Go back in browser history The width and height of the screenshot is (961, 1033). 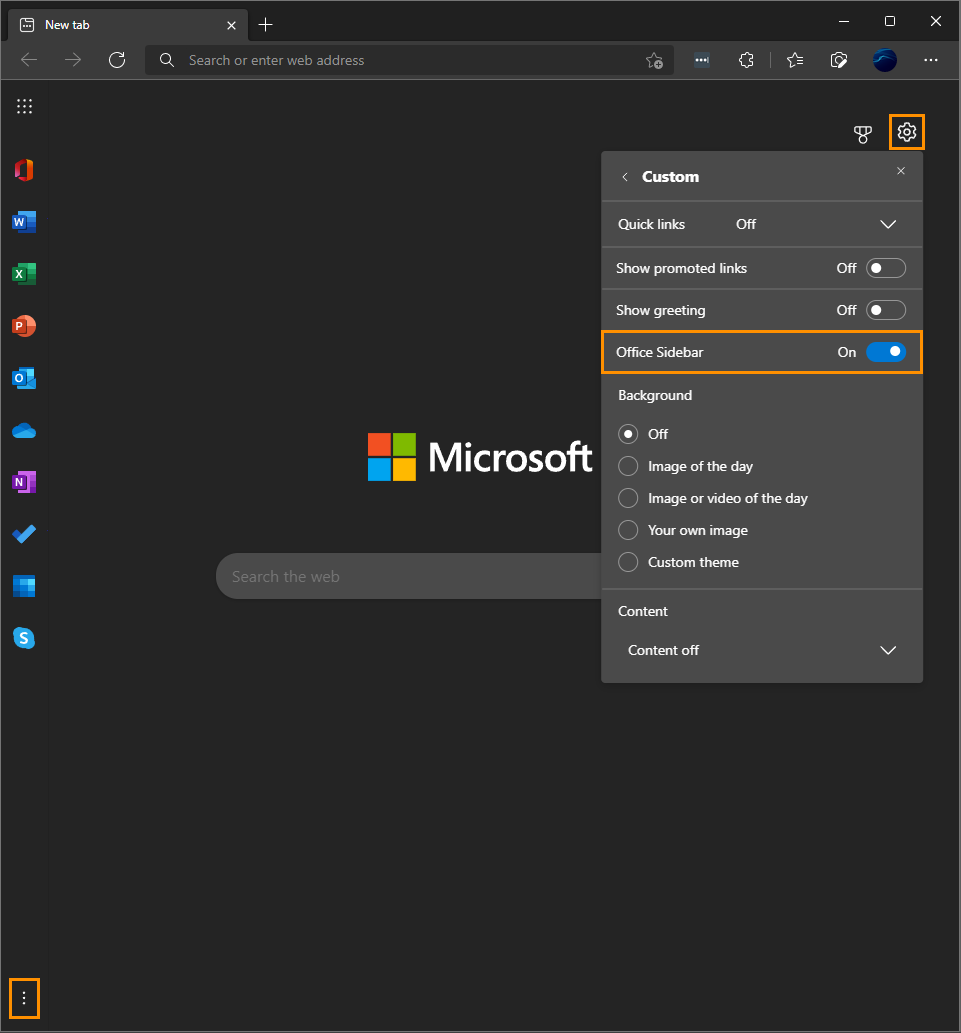[x=29, y=61]
